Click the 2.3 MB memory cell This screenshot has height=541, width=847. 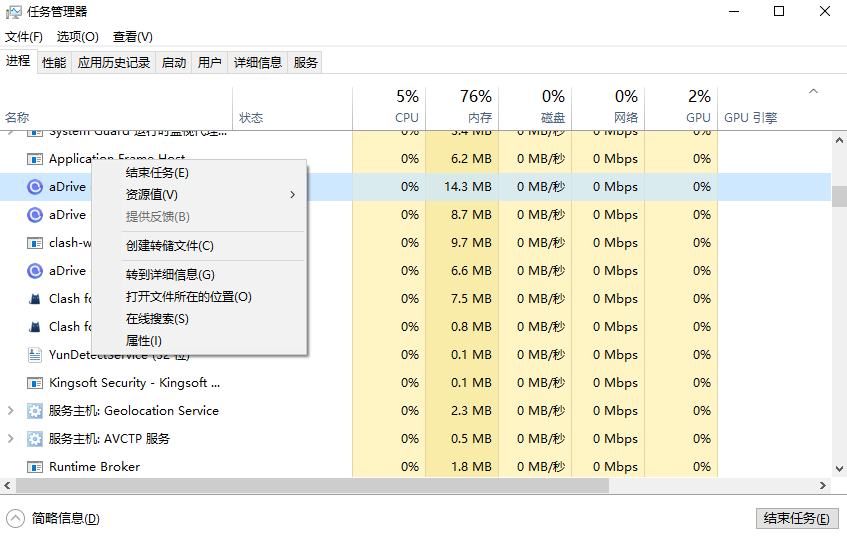(462, 411)
